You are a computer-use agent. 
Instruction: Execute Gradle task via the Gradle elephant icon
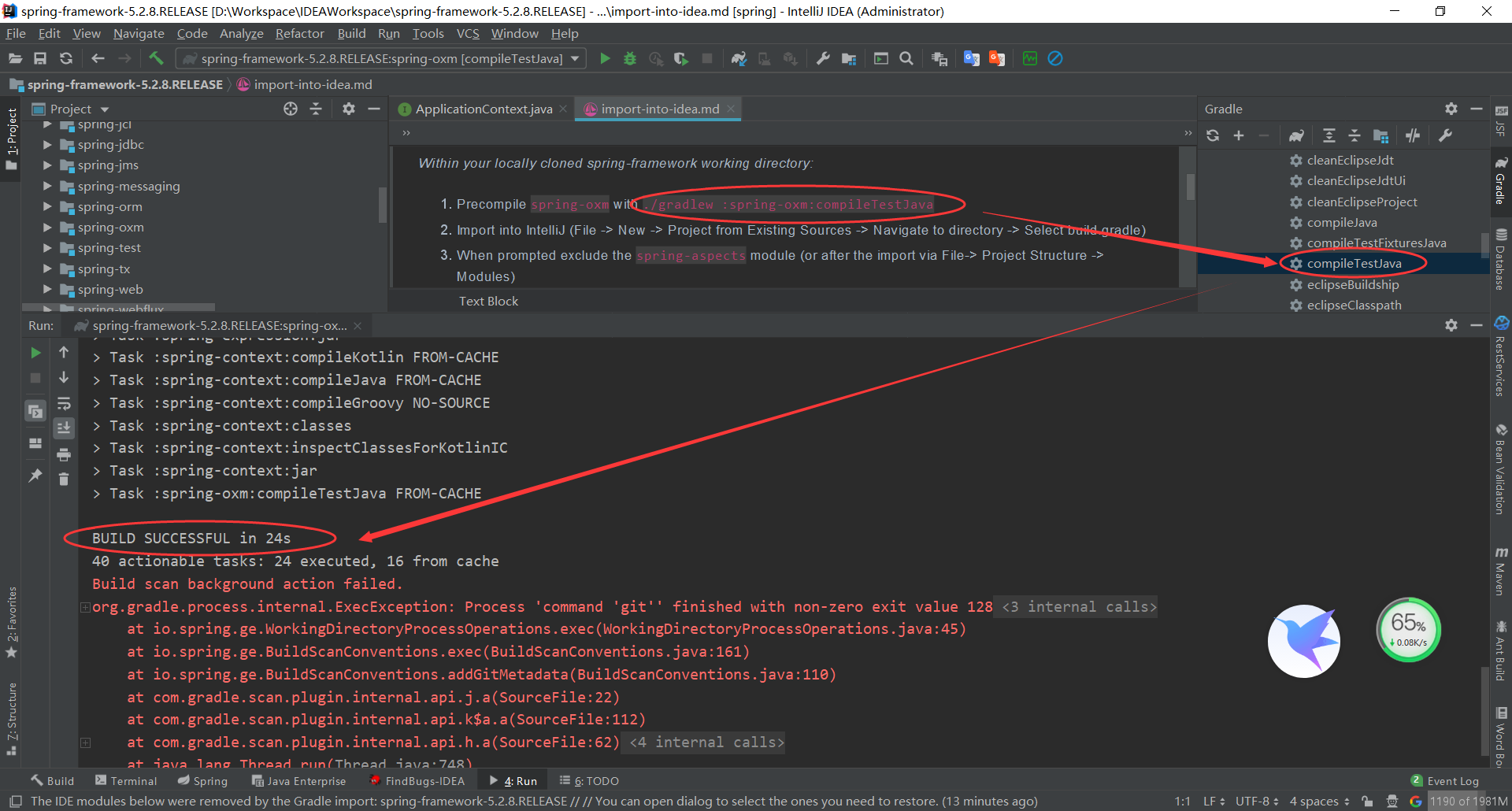[x=1297, y=135]
